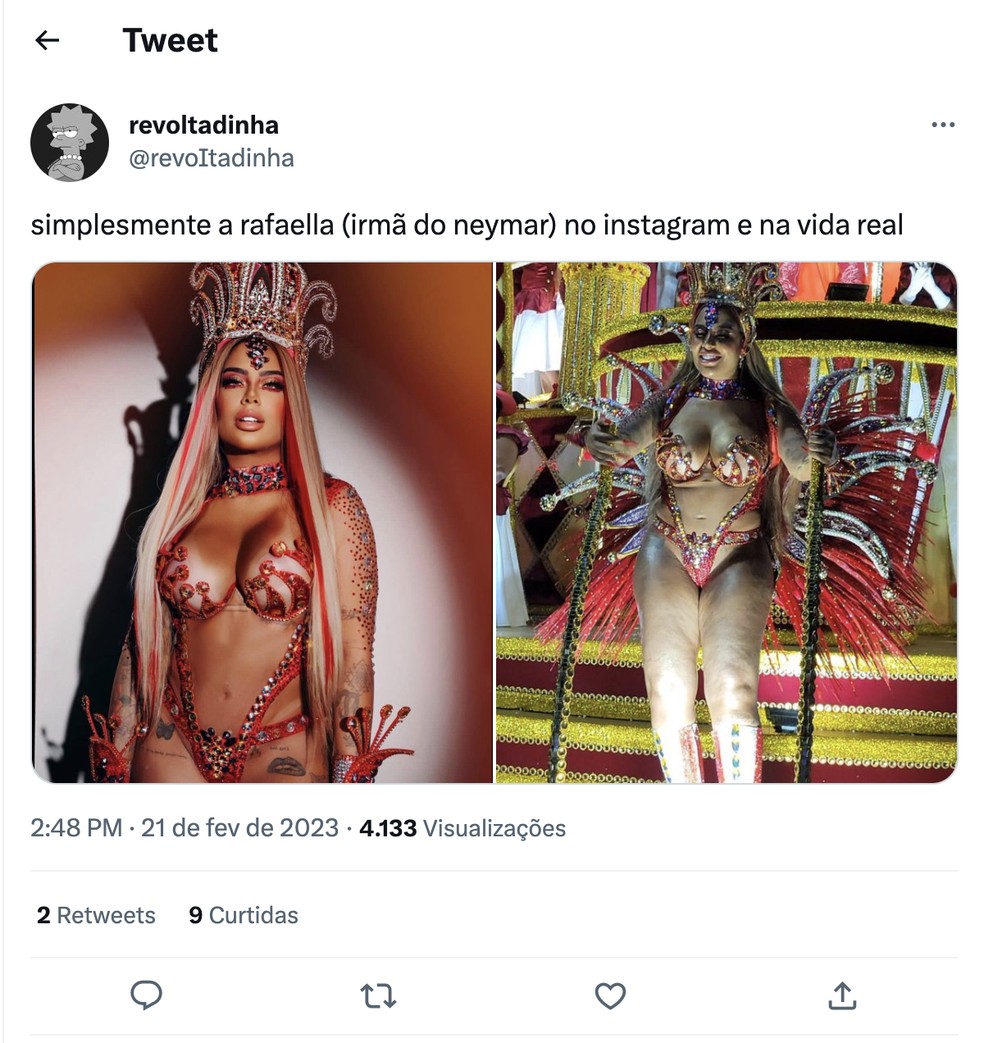Open the @revoItadinha handle
This screenshot has height=1043, width=984.
coord(210,157)
